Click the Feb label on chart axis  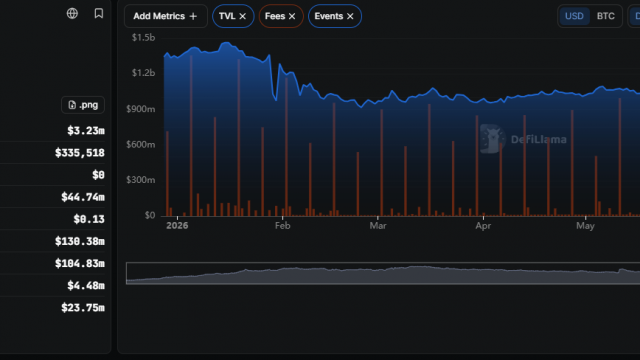pyautogui.click(x=282, y=226)
